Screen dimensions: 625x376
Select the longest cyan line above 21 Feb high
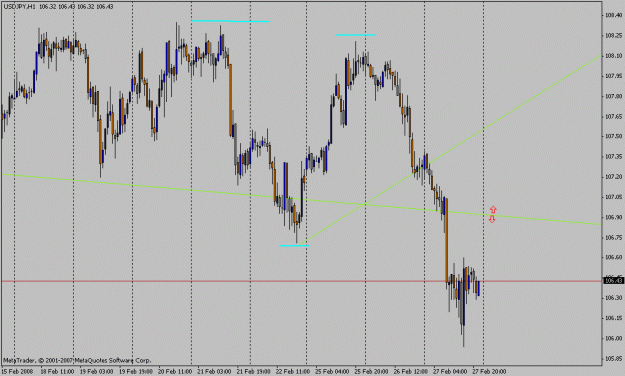point(230,21)
